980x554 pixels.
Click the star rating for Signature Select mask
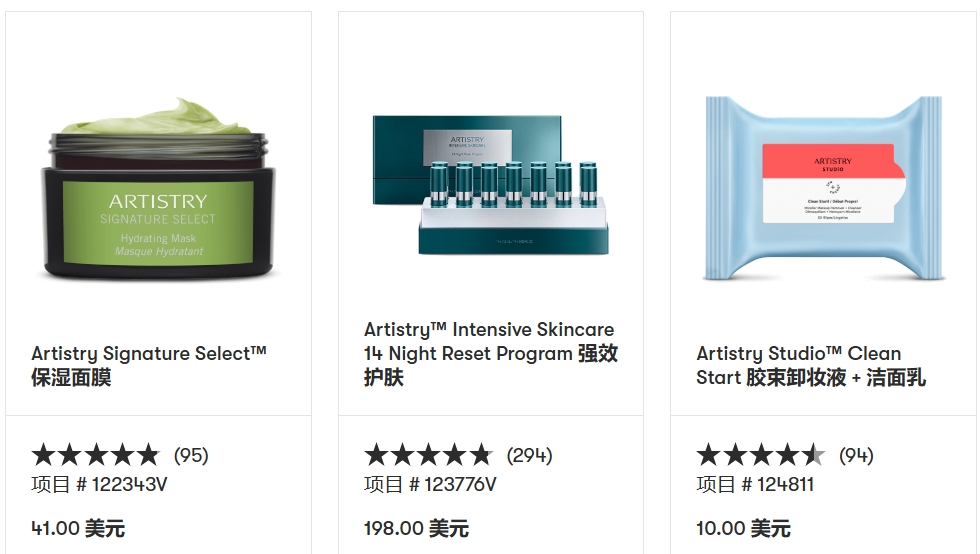click(x=95, y=455)
